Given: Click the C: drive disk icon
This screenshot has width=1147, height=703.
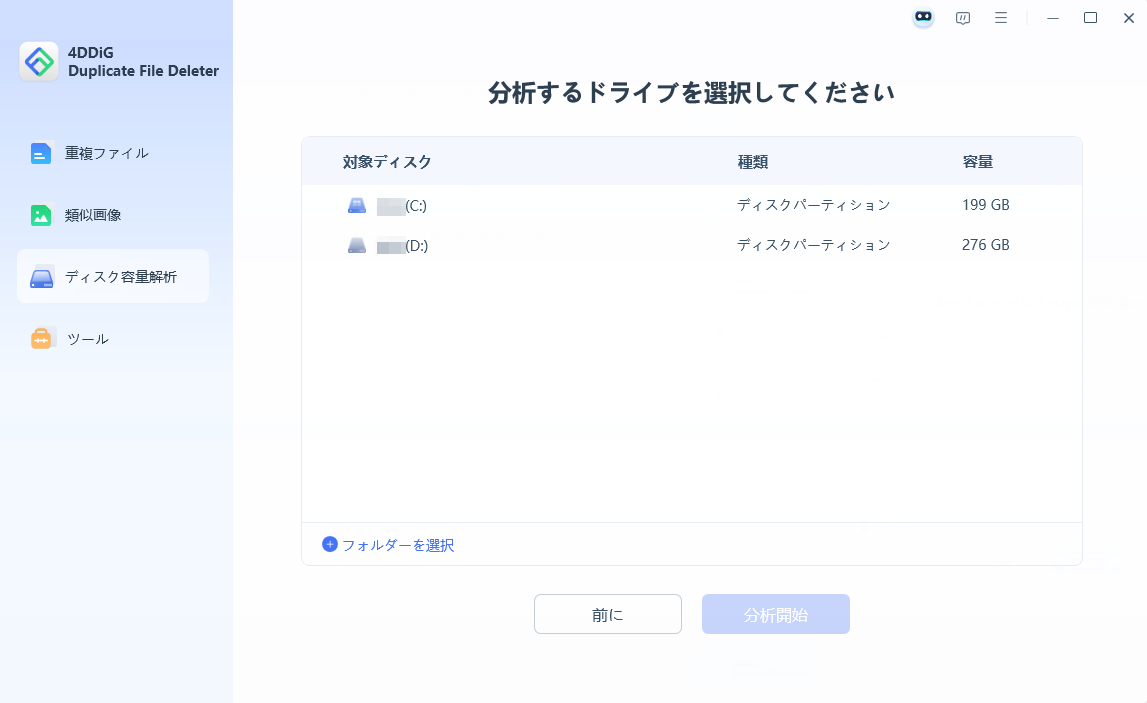Looking at the screenshot, I should (x=356, y=204).
